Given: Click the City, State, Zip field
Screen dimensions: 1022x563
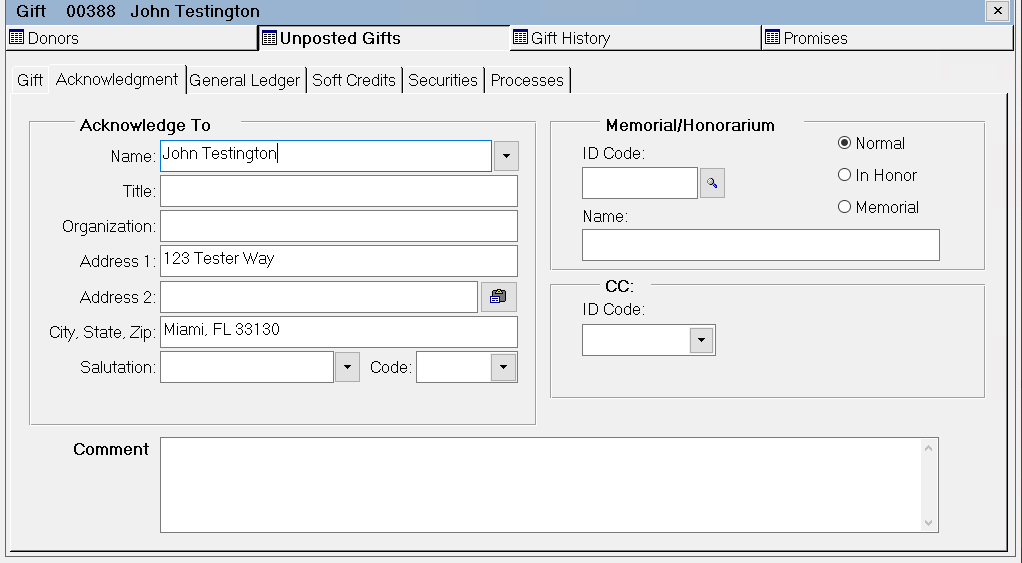Looking at the screenshot, I should tap(339, 332).
